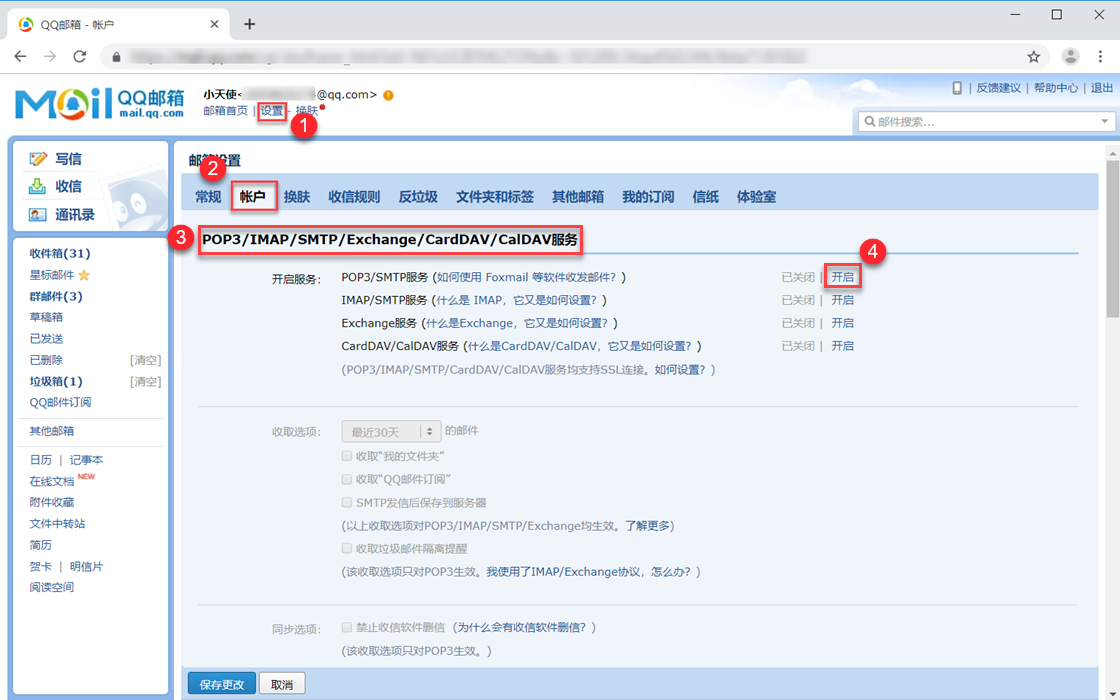
Task: Check SMTP发信后保存到服务器 checkbox
Action: click(346, 502)
